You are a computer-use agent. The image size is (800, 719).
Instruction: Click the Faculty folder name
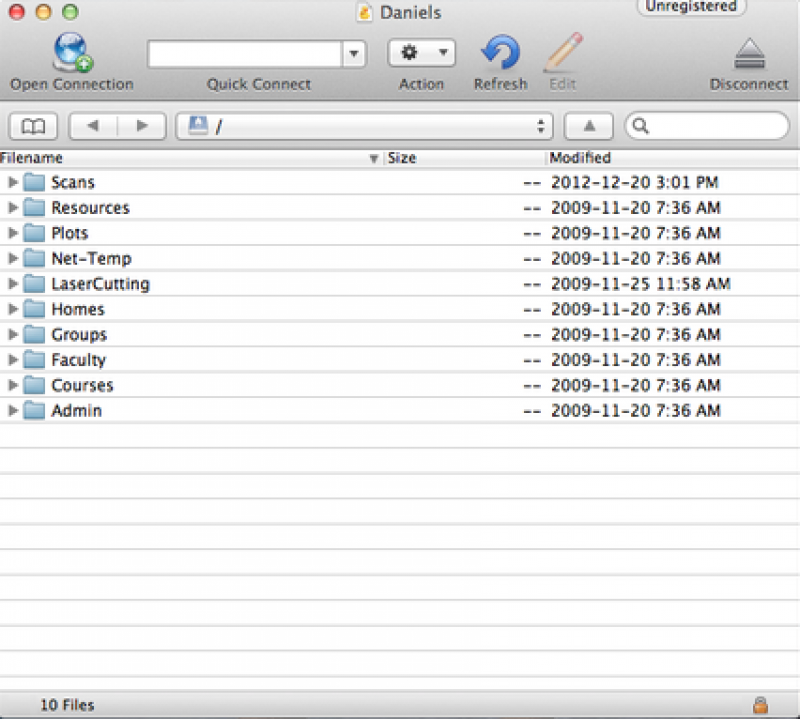pos(79,360)
